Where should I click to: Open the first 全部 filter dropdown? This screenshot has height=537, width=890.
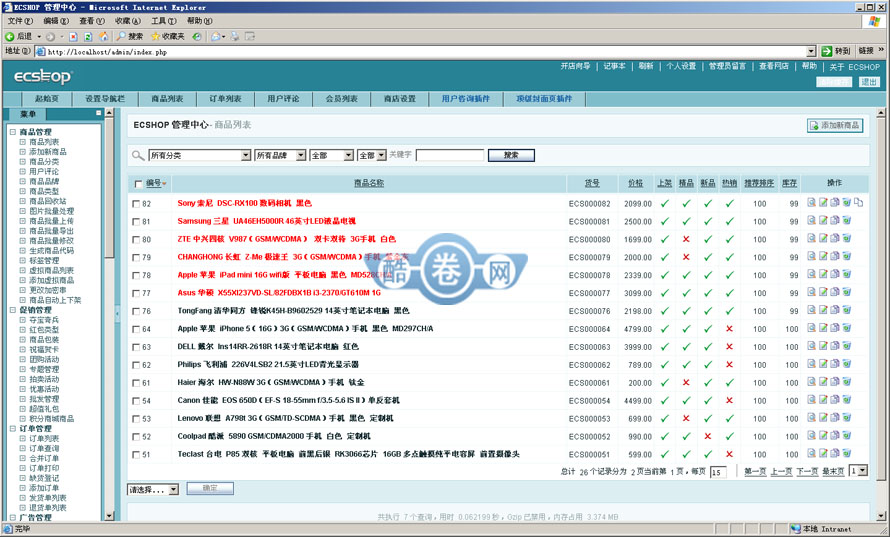click(x=332, y=156)
